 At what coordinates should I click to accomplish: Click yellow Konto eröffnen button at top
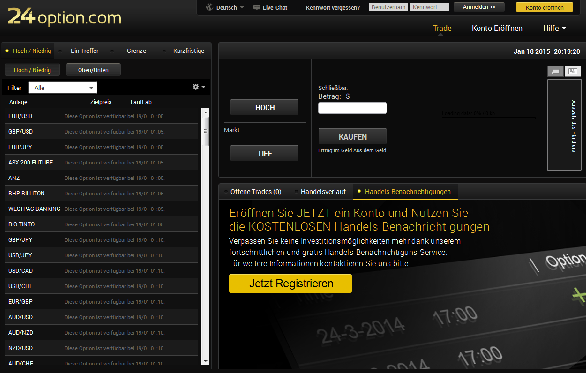click(x=544, y=7)
